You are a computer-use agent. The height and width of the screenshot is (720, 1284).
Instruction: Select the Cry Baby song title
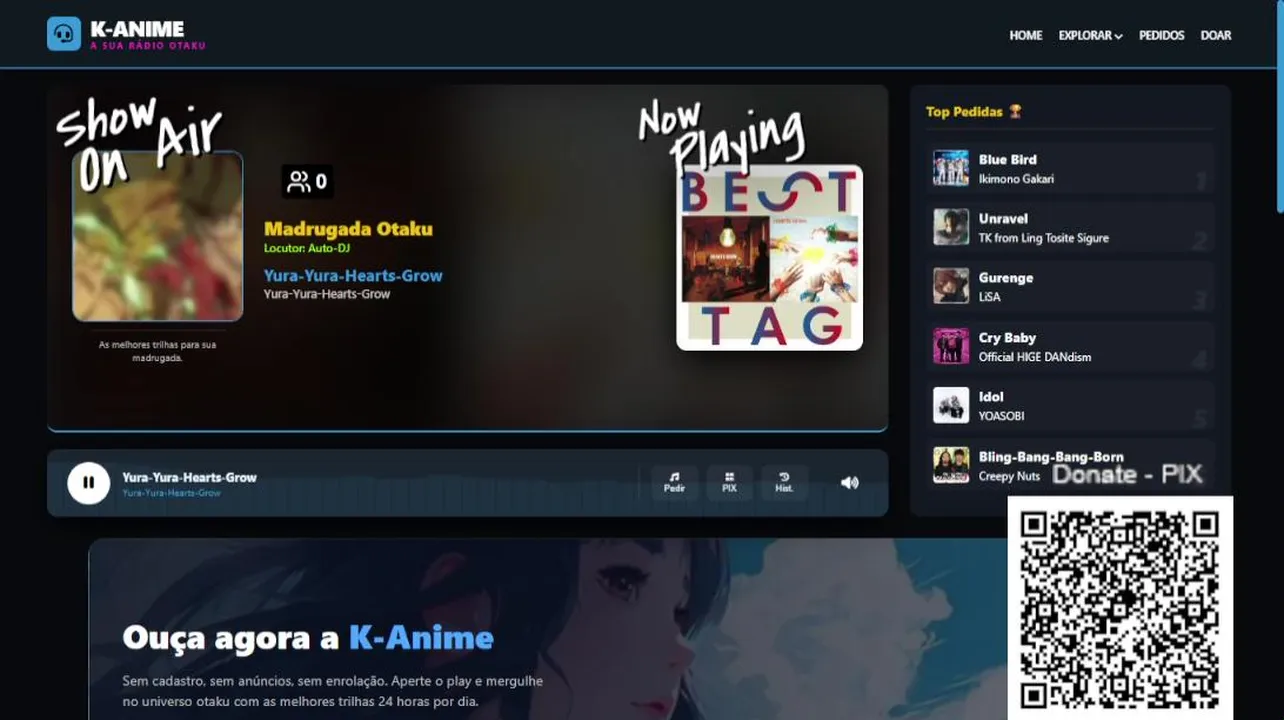point(1007,338)
